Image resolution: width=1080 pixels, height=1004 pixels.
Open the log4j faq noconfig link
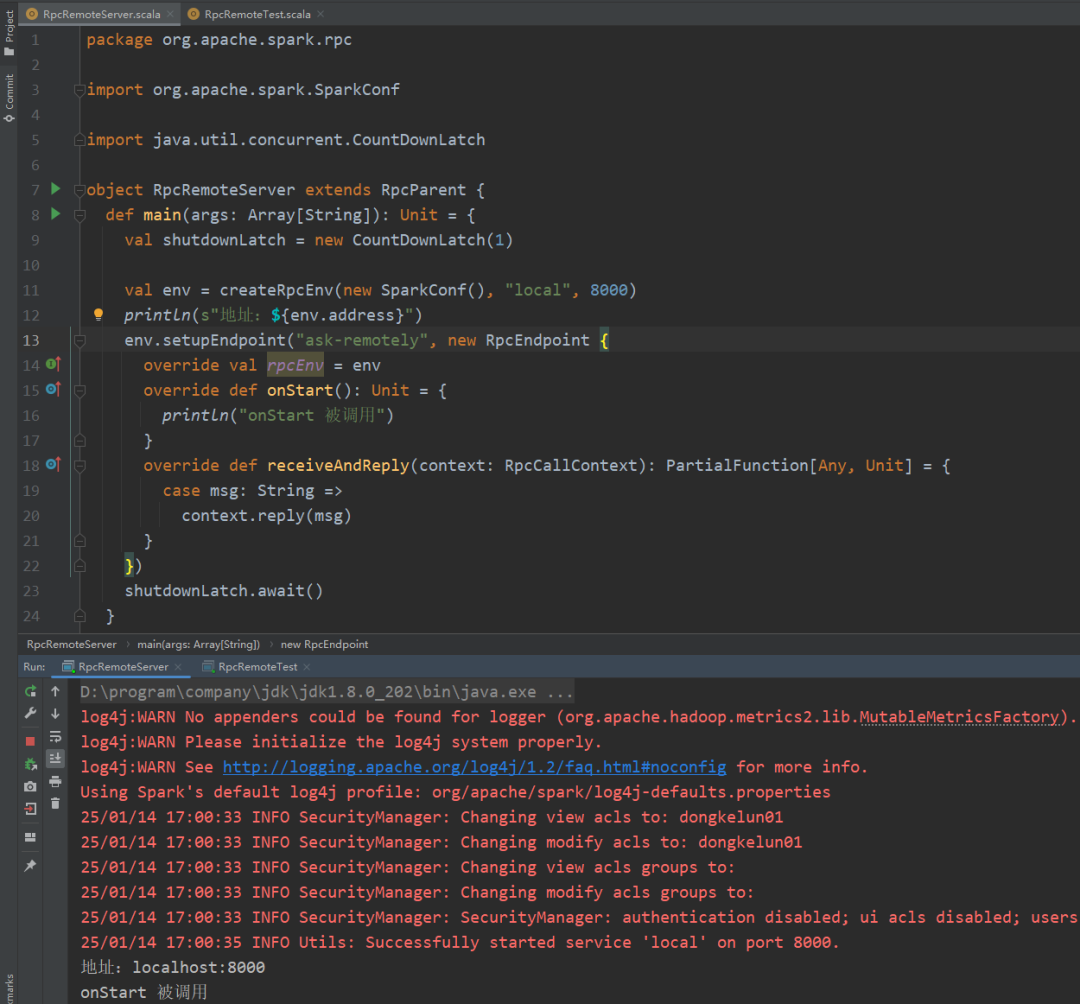tap(474, 767)
